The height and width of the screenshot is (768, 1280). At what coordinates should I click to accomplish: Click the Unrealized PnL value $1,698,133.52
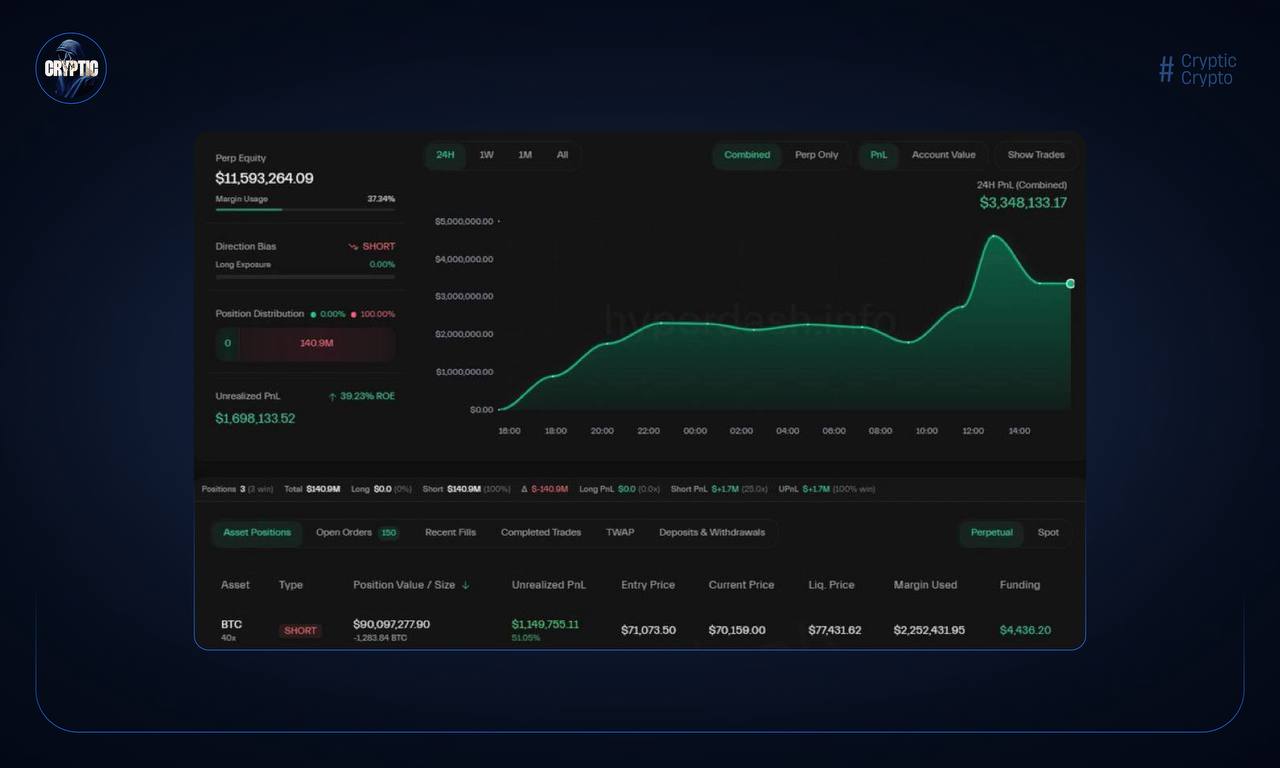(x=255, y=418)
